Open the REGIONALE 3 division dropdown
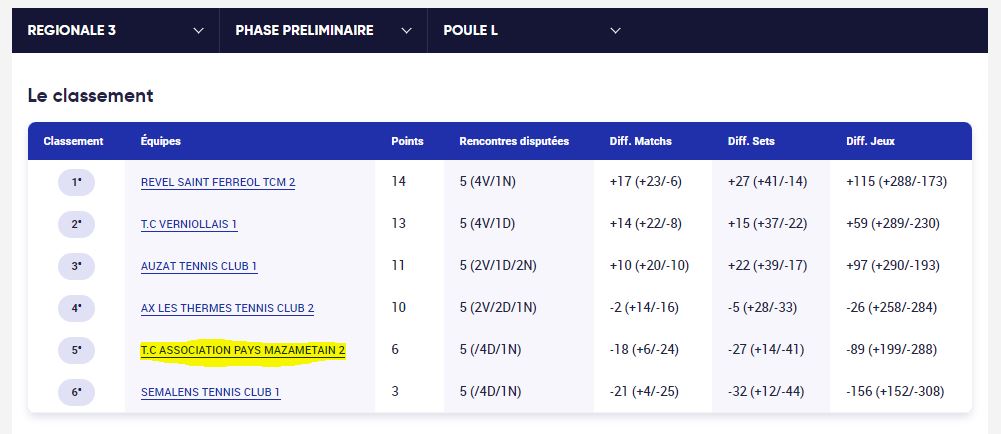Viewport: 1001px width, 434px height. (116, 31)
